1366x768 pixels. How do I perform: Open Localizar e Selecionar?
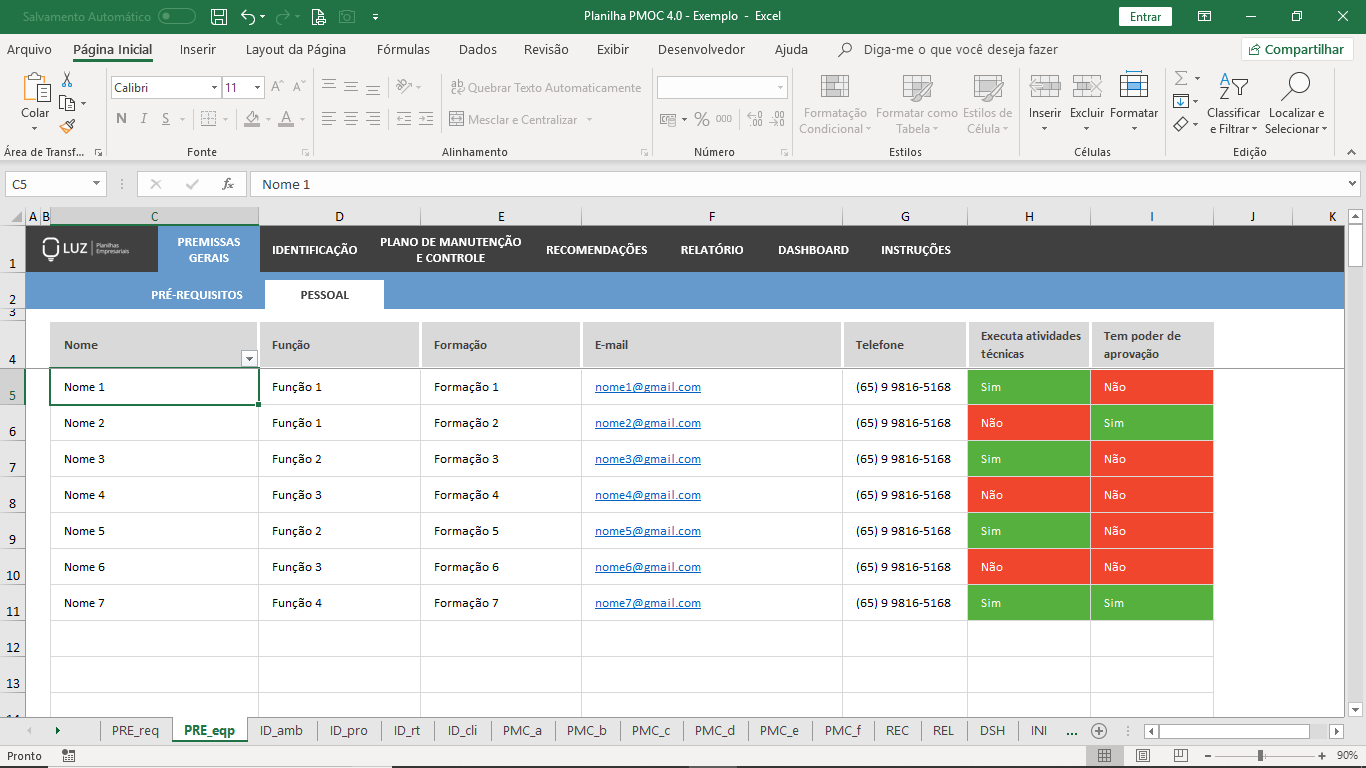(1296, 103)
